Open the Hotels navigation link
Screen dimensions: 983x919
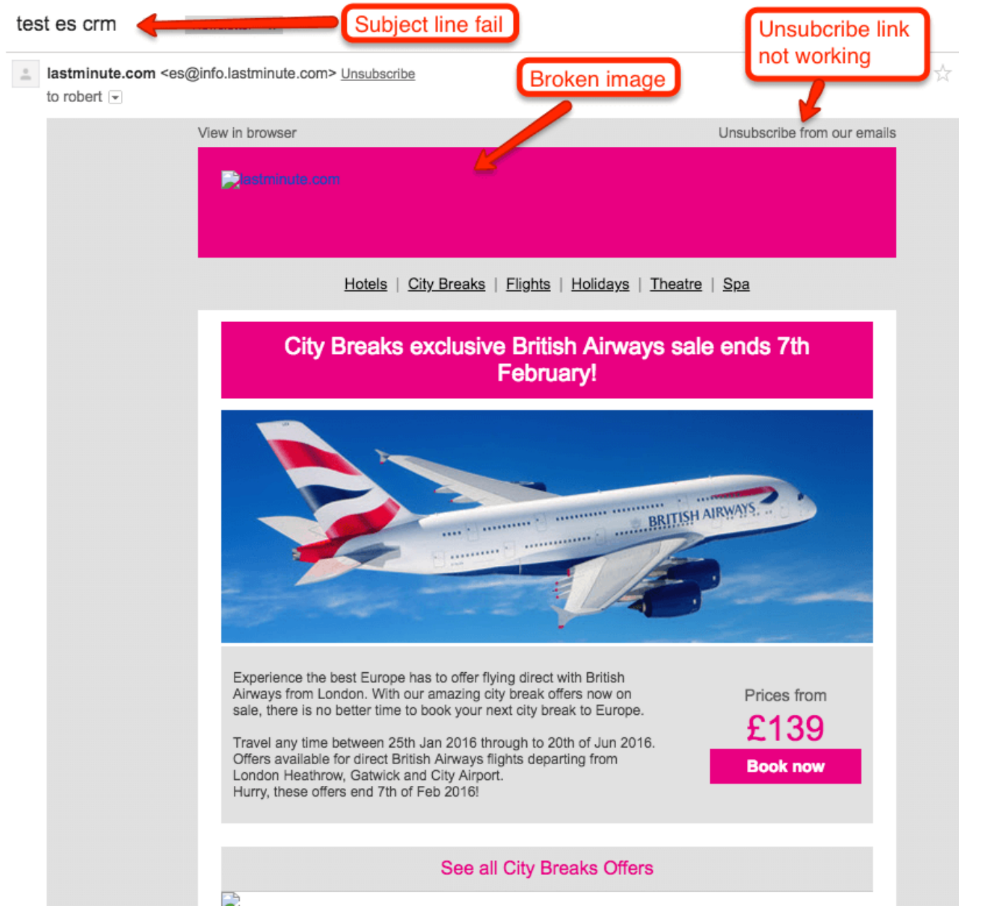point(365,284)
